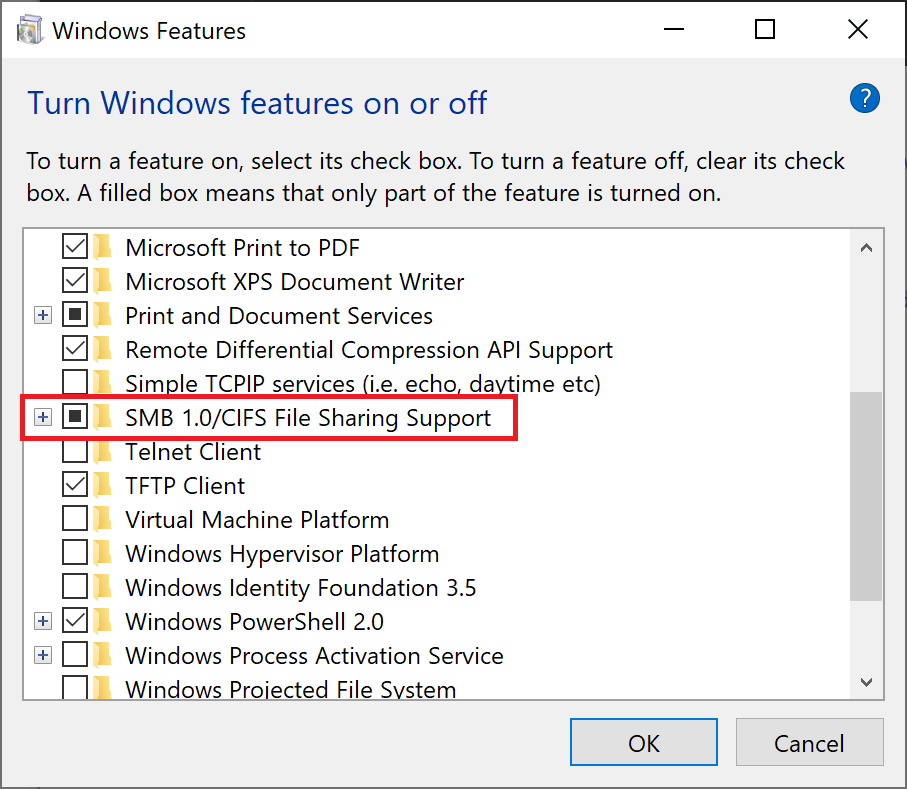Disable the TFTP Client checkbox
This screenshot has height=789, width=907.
point(76,485)
